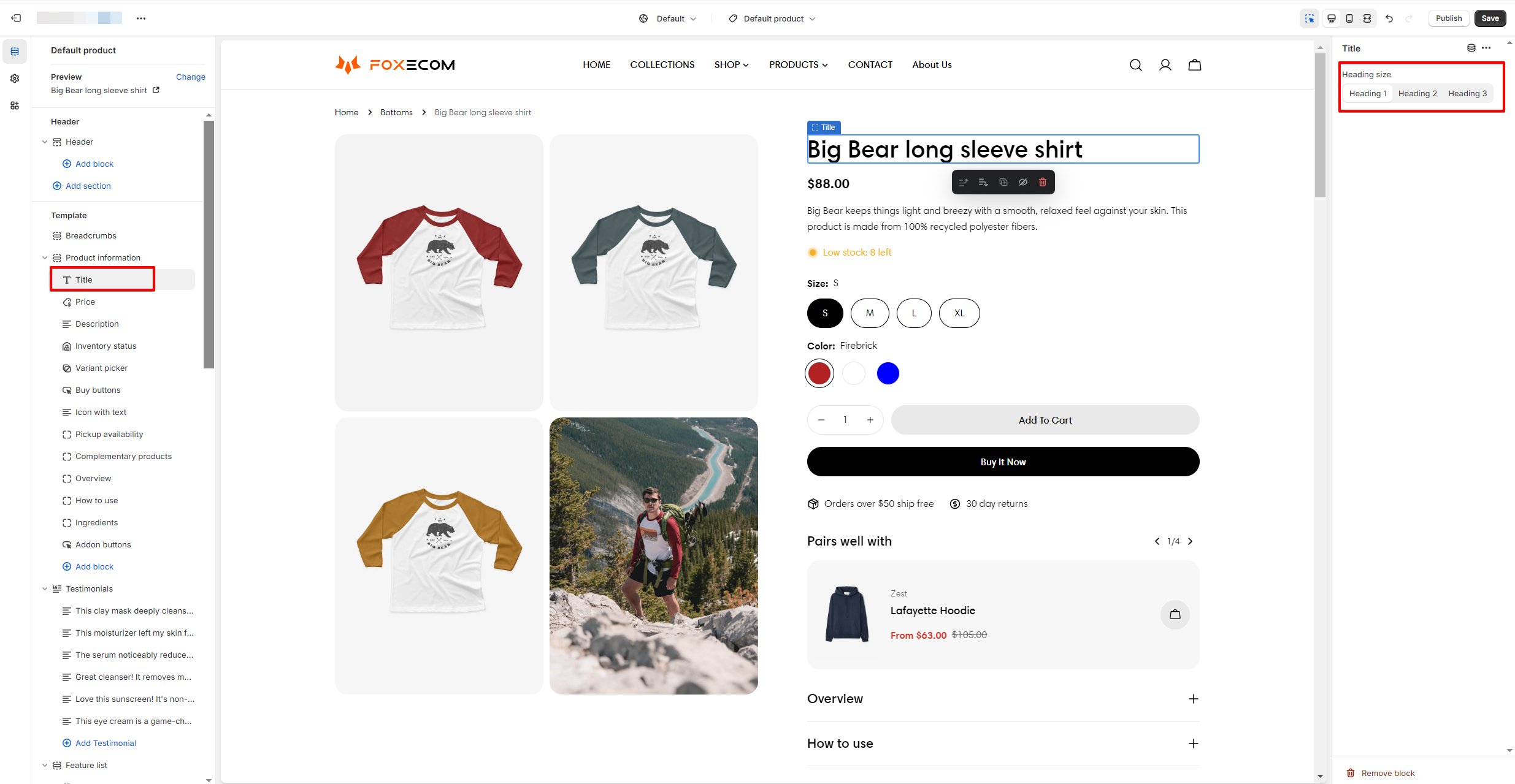Toggle the inspector selection mode icon
The height and width of the screenshot is (784, 1515).
1309,18
